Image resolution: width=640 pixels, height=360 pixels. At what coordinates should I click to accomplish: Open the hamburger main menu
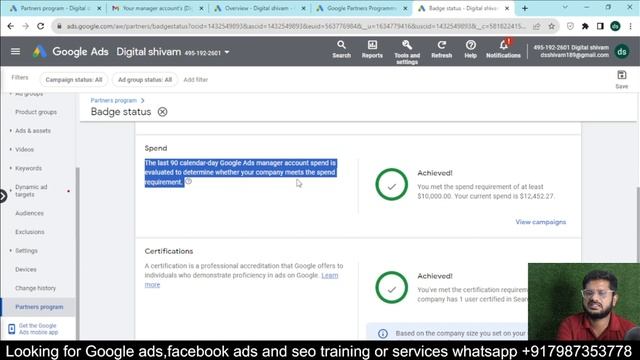[x=16, y=51]
